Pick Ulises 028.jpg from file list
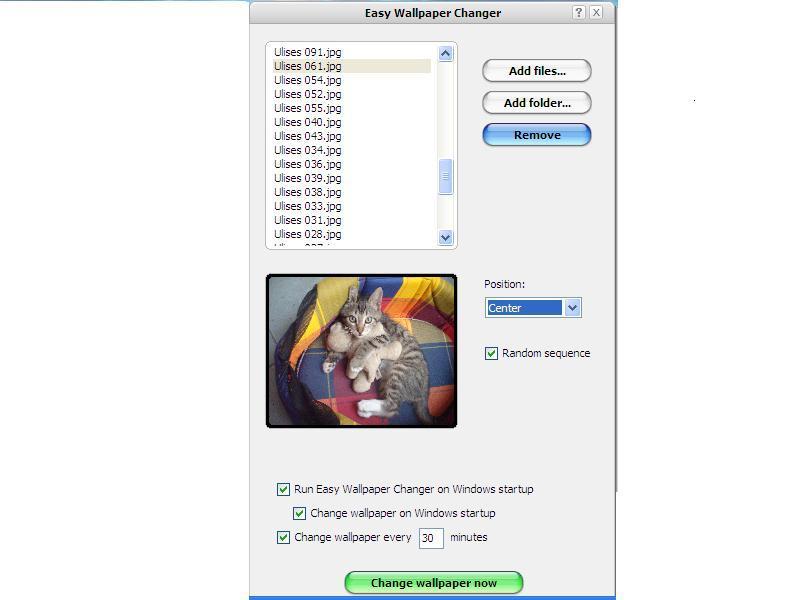 pyautogui.click(x=308, y=234)
